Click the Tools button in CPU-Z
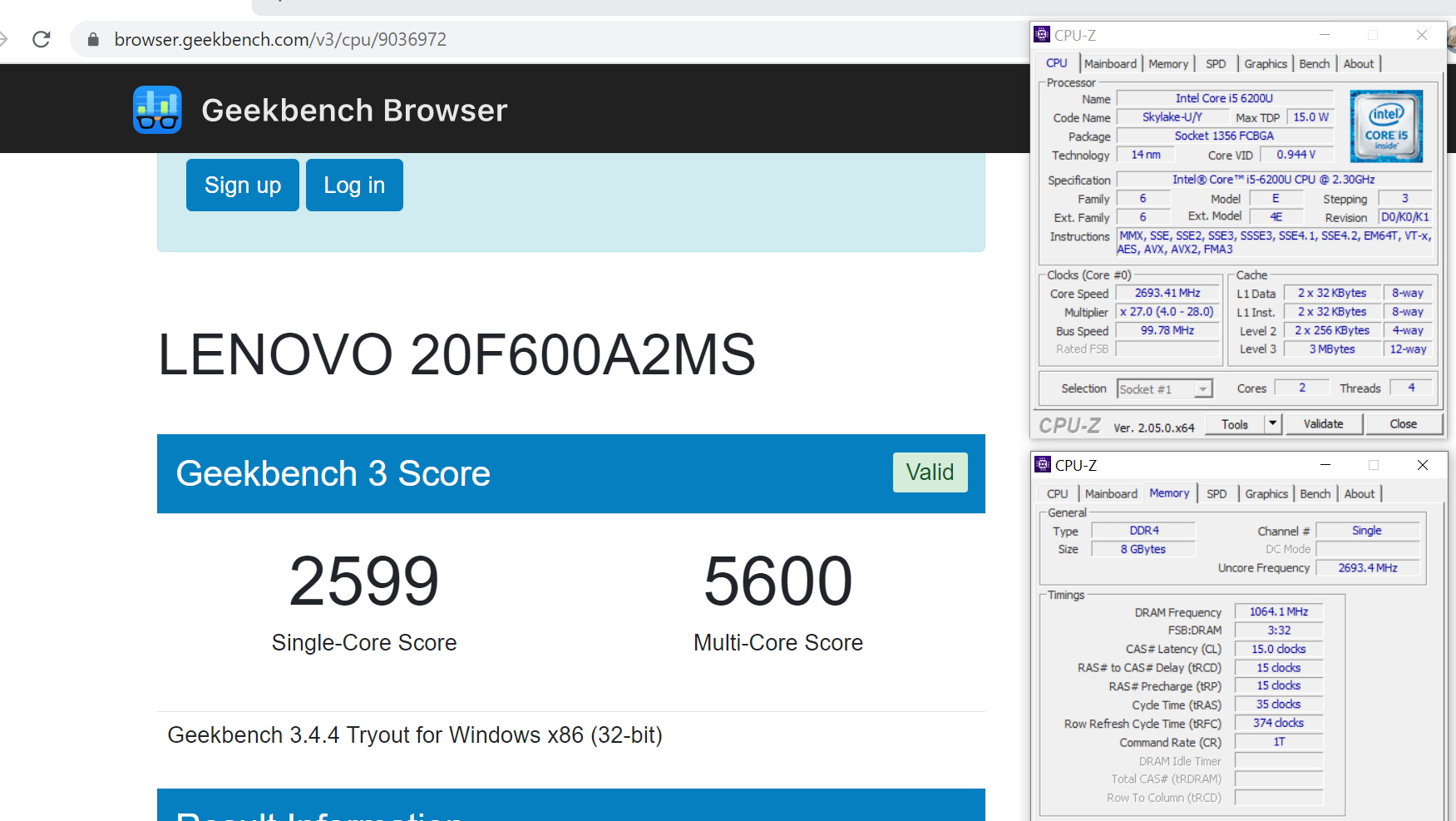The height and width of the screenshot is (821, 1456). [1235, 424]
